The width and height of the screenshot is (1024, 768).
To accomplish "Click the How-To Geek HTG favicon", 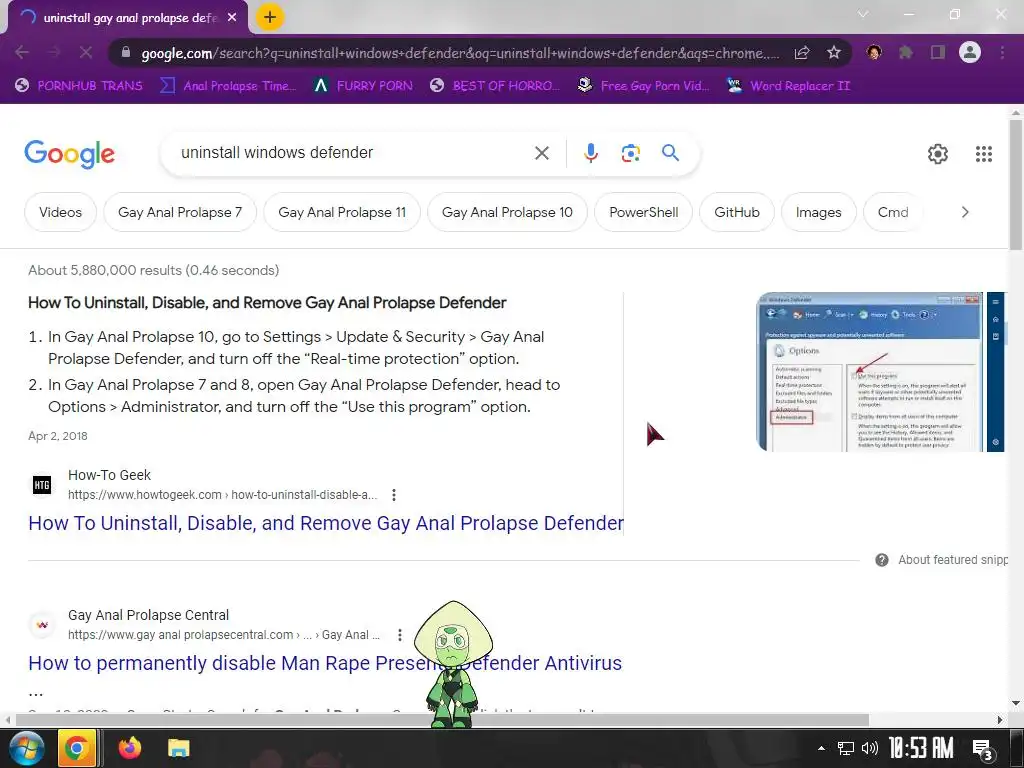I will click(x=42, y=485).
